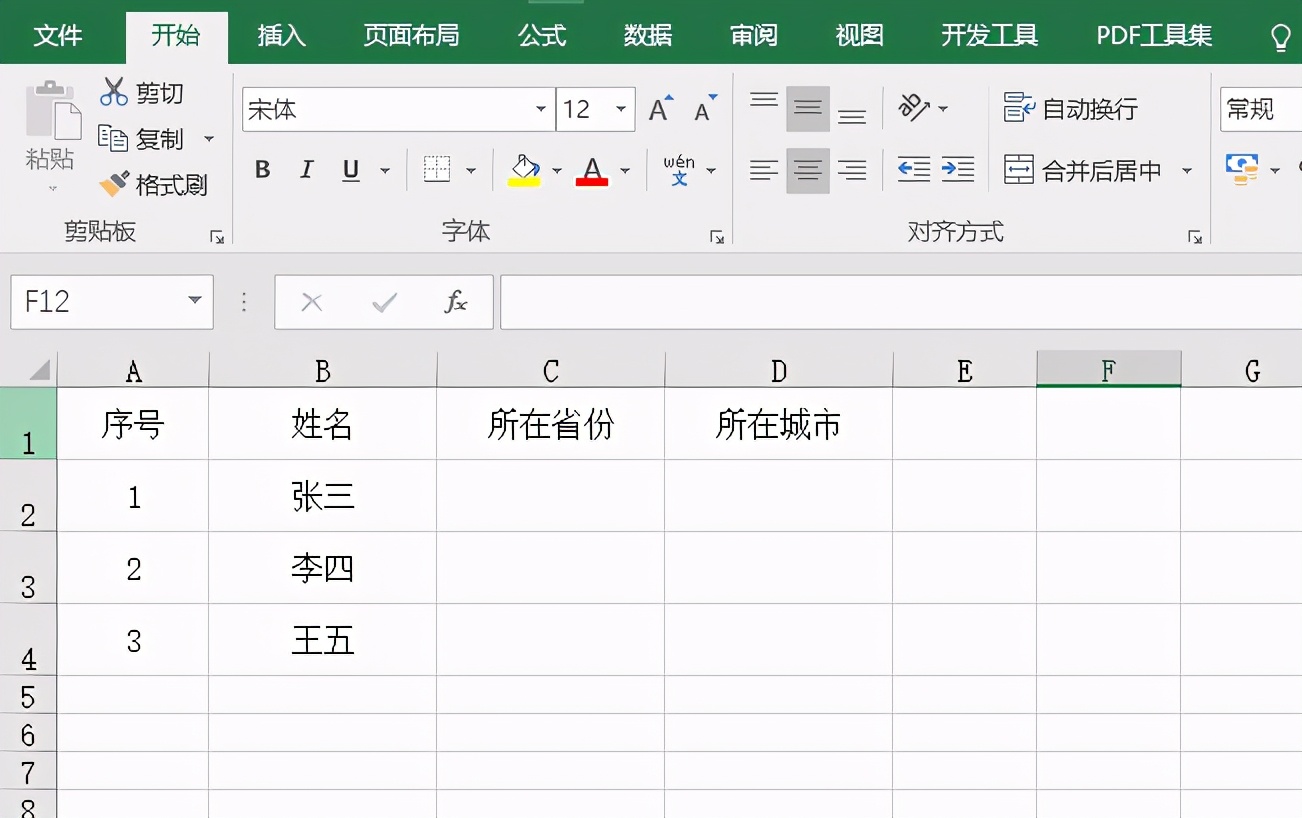
Task: Toggle italic formatting
Action: point(307,170)
